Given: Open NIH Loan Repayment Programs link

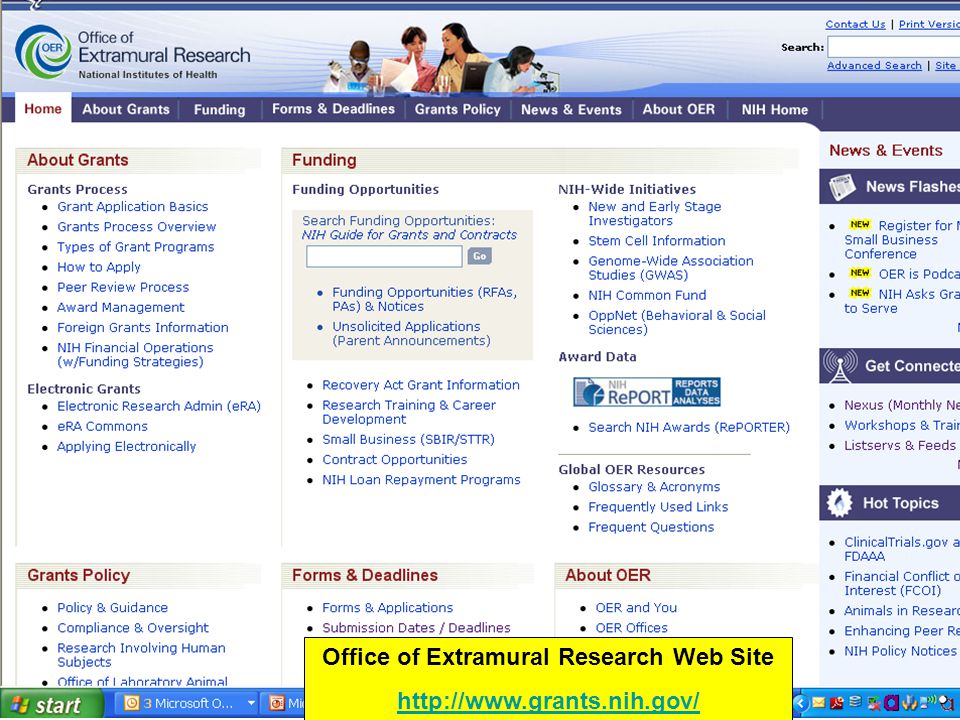Looking at the screenshot, I should pos(421,480).
